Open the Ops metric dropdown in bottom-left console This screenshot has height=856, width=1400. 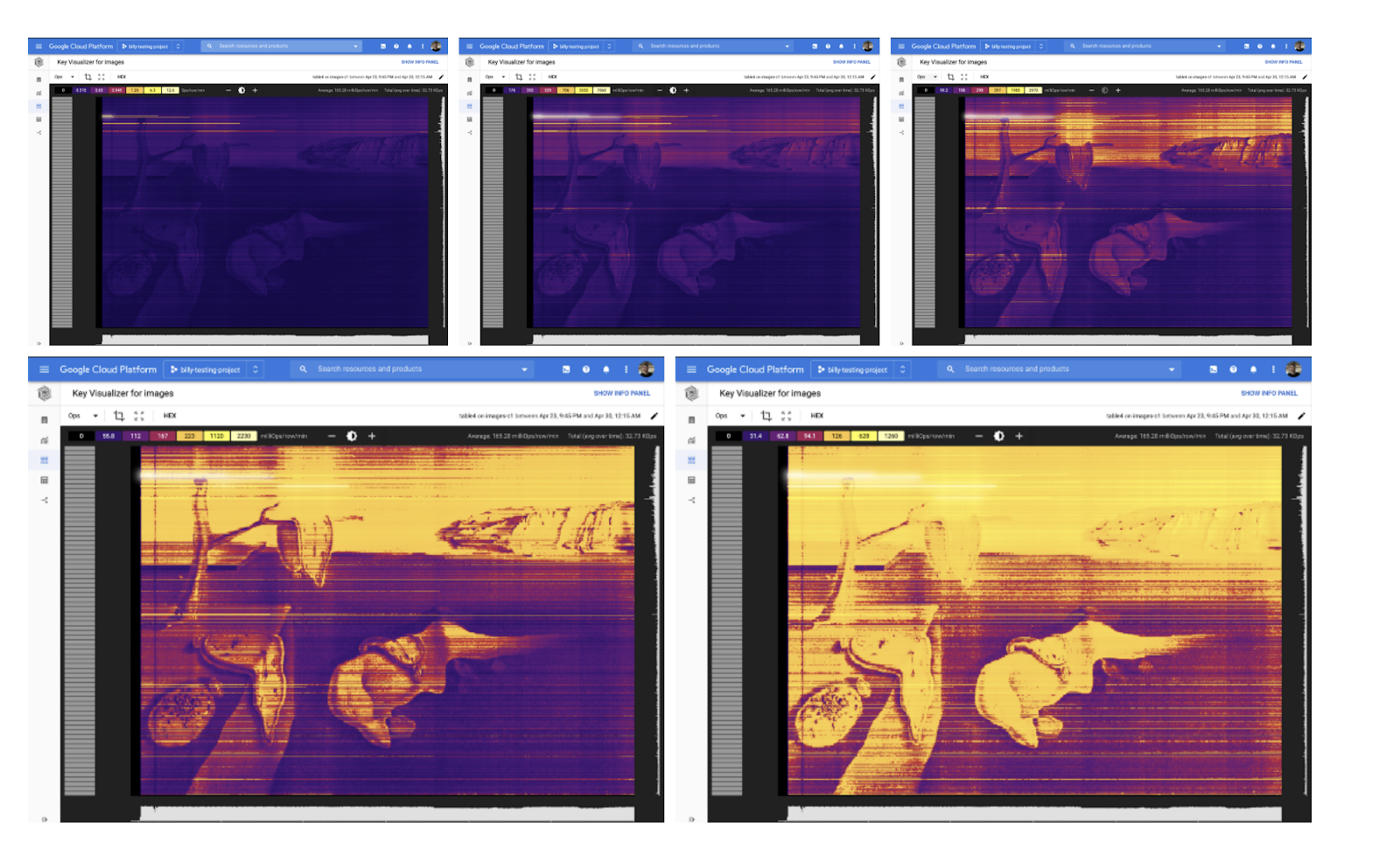(x=83, y=416)
